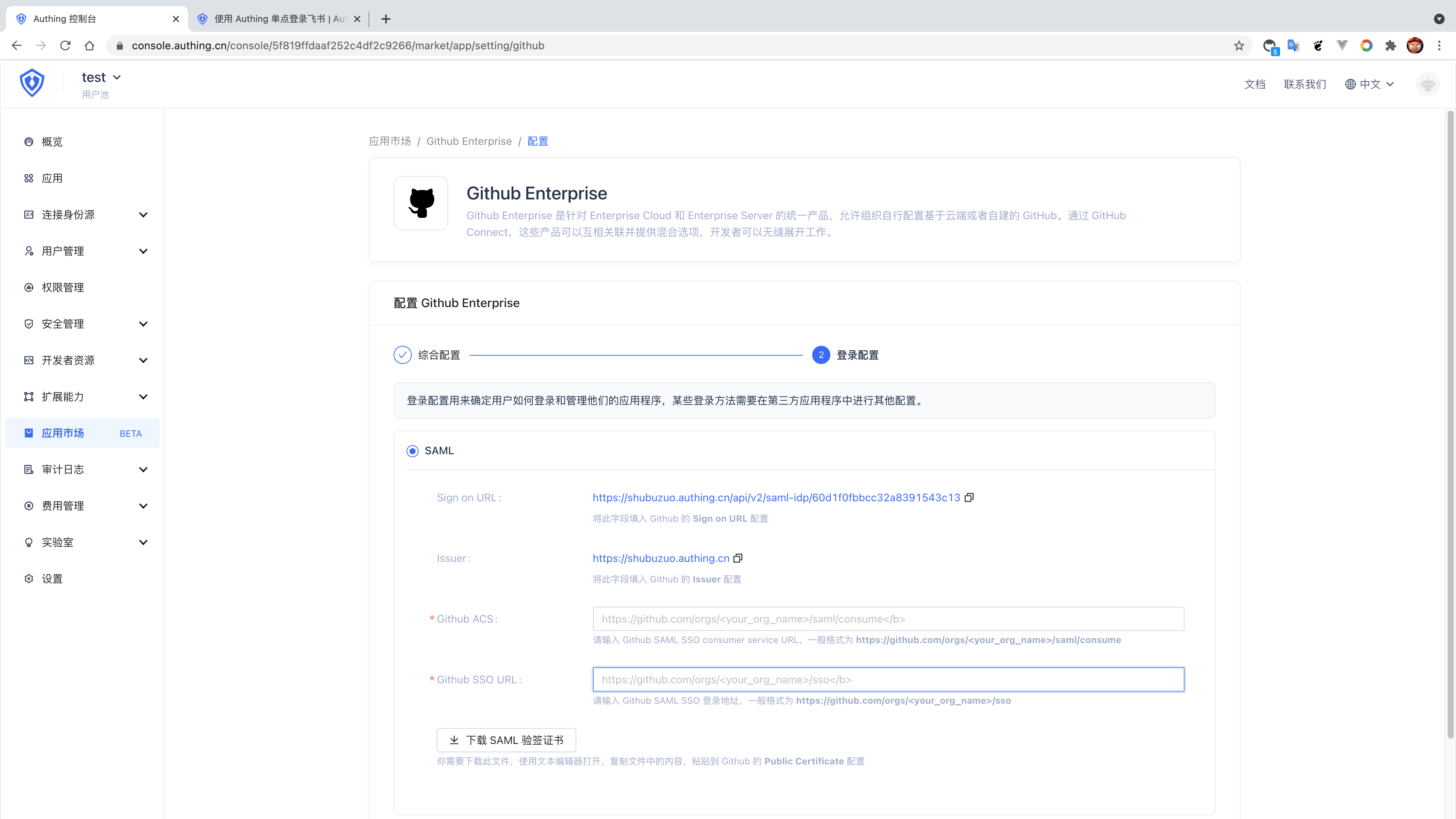This screenshot has width=1456, height=819.
Task: Click the 开发者资源 code icon
Action: pos(29,361)
